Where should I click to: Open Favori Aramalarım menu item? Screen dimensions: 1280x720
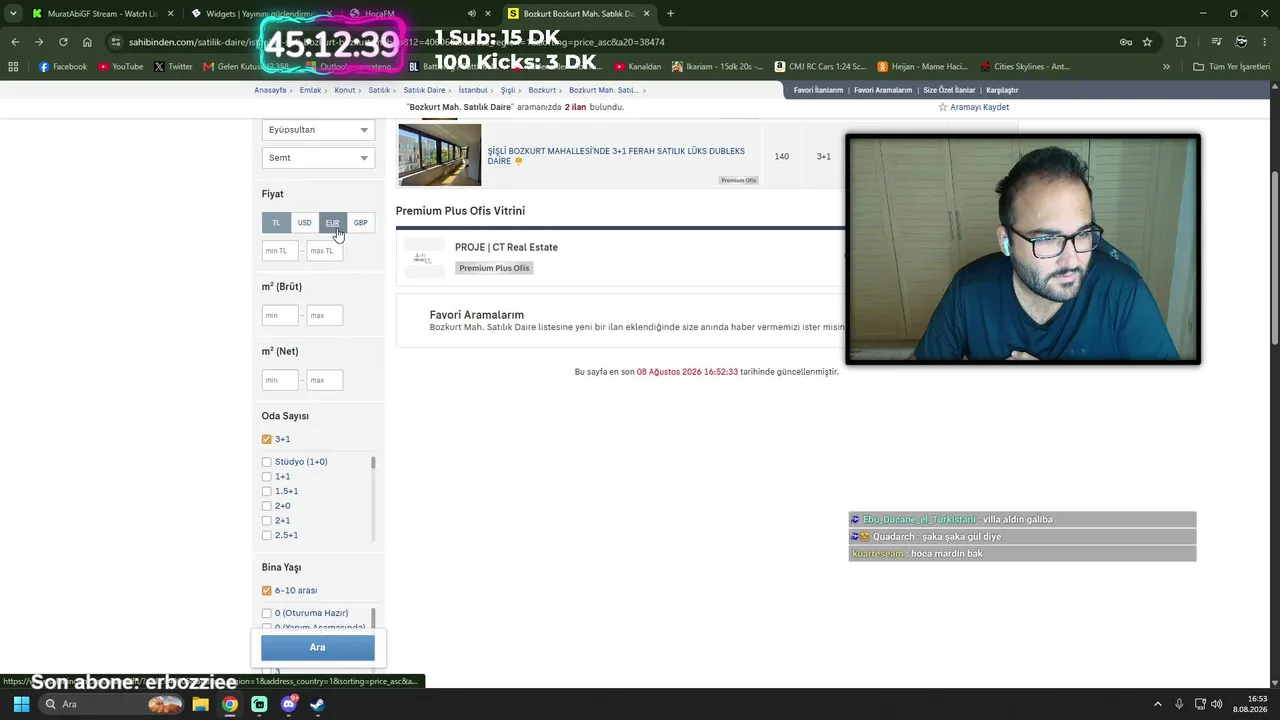[883, 90]
